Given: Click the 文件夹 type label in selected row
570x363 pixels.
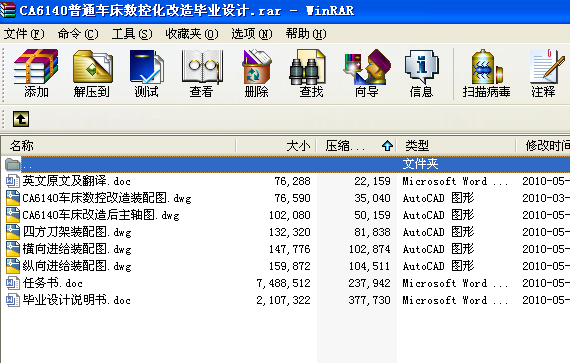Looking at the screenshot, I should point(420,164).
